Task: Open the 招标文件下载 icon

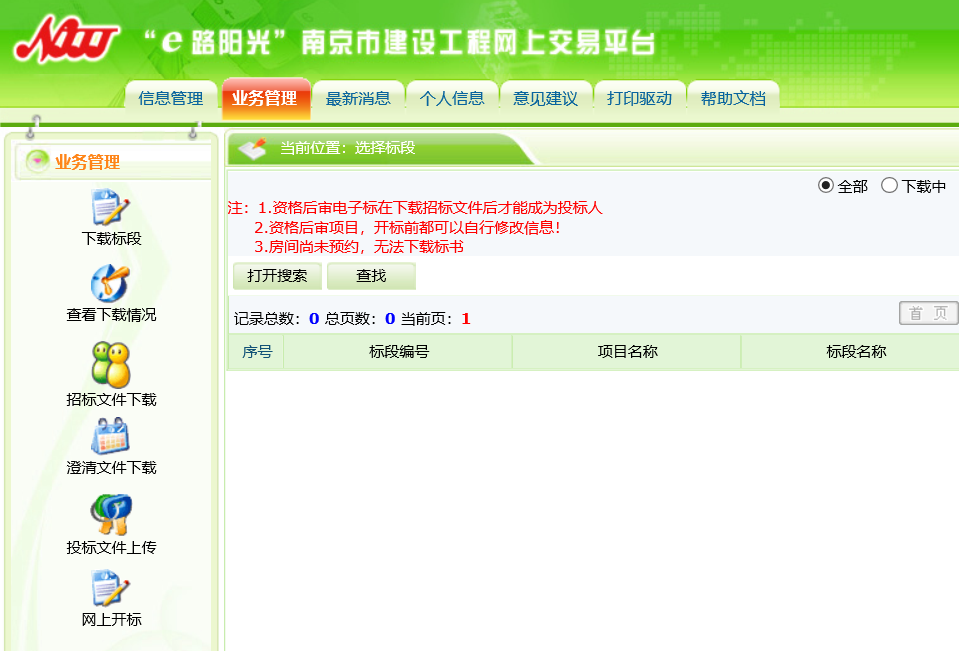Action: (111, 365)
